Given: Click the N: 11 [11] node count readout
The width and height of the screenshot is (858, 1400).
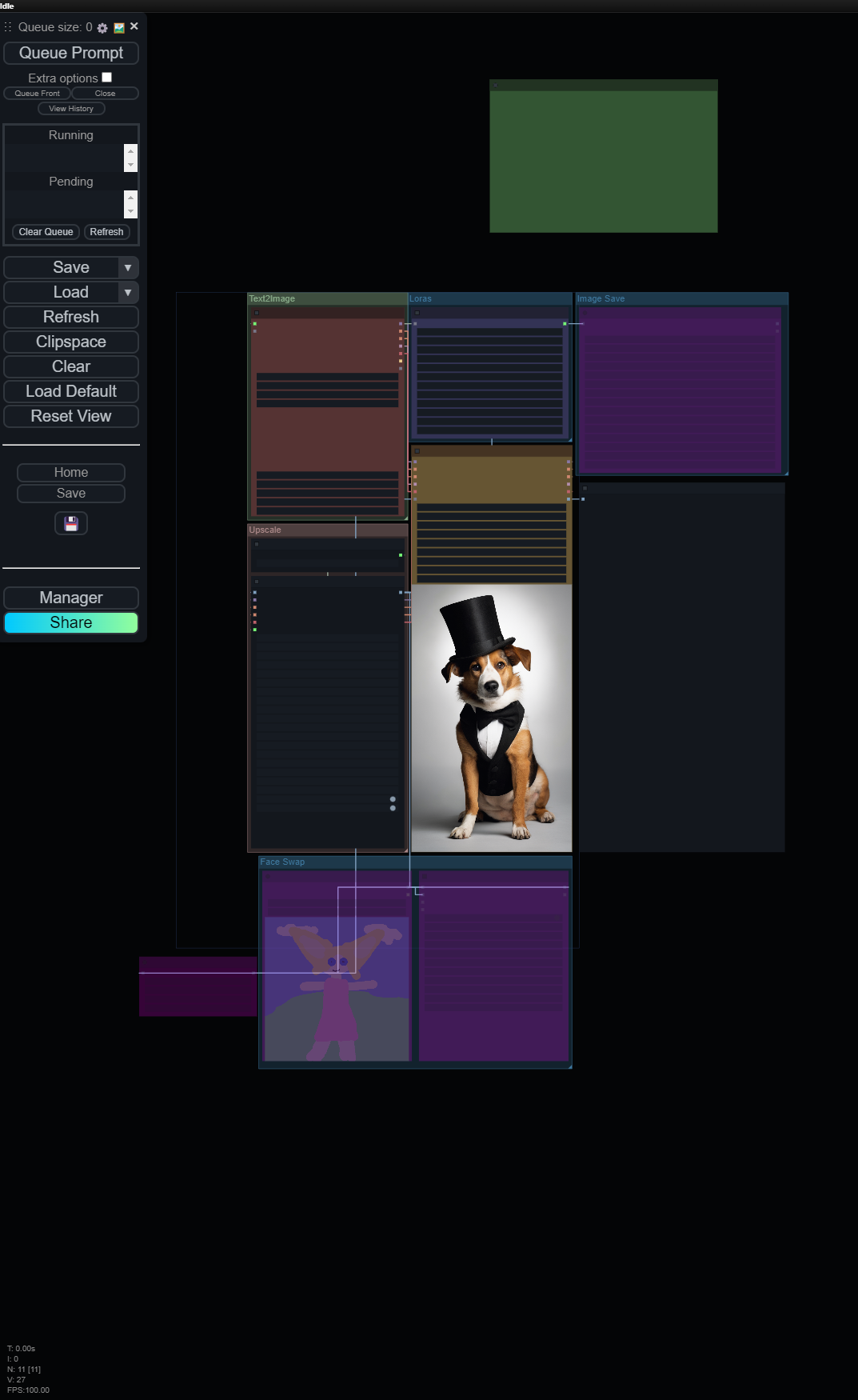Looking at the screenshot, I should [x=24, y=1369].
